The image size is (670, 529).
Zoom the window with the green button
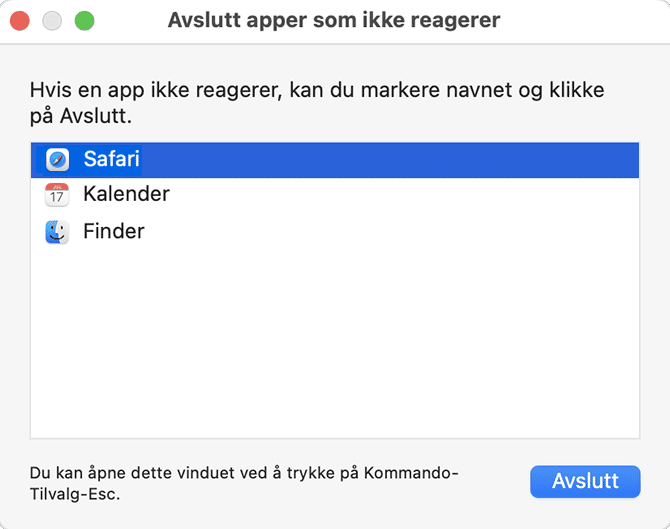85,21
